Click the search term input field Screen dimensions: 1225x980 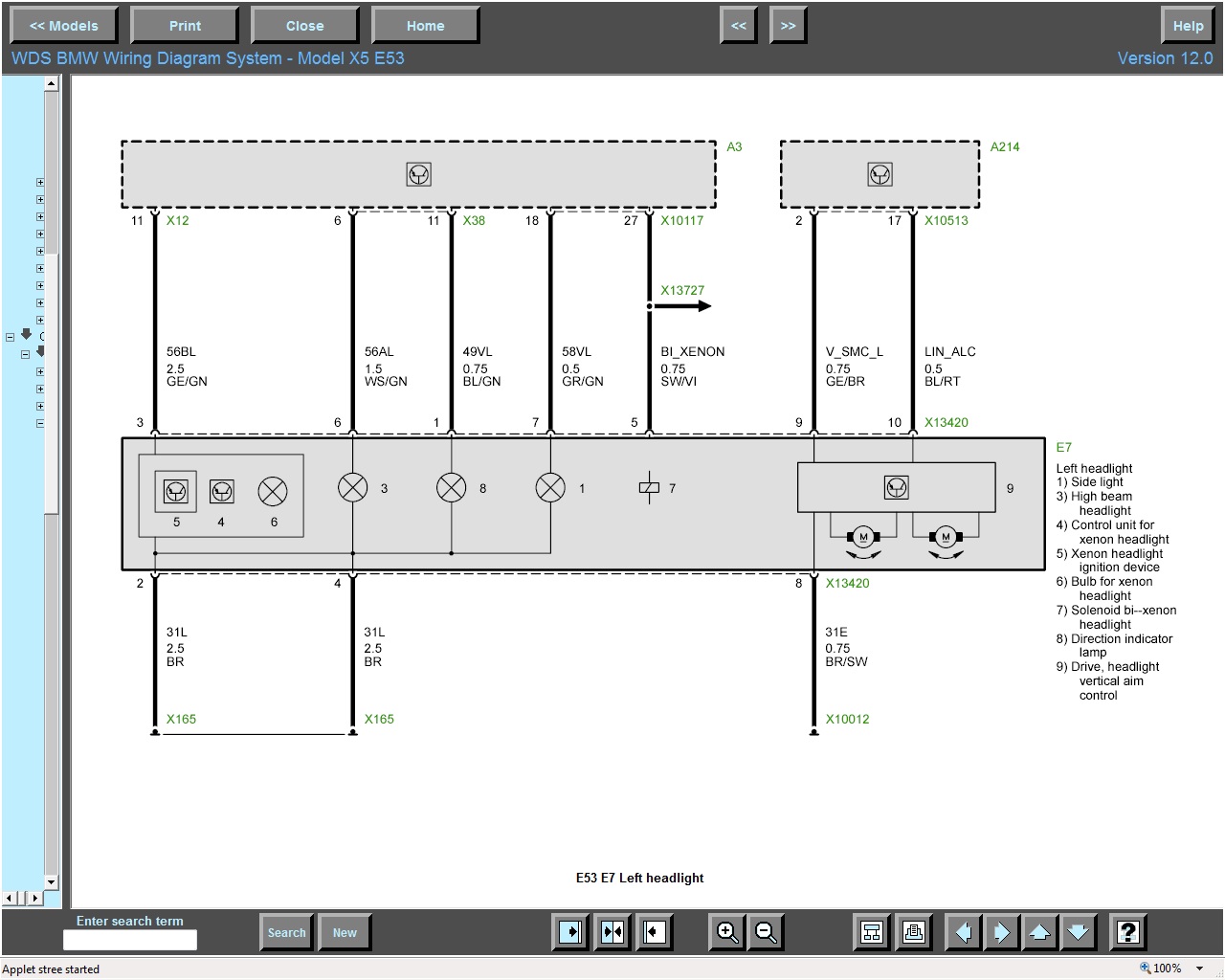click(130, 940)
